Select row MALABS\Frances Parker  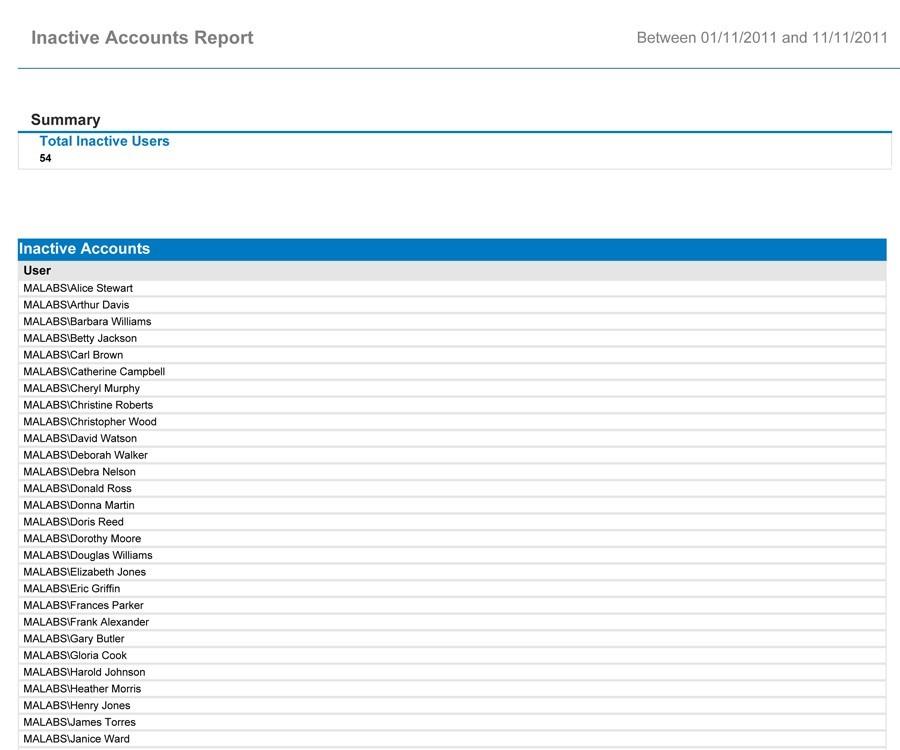point(452,605)
